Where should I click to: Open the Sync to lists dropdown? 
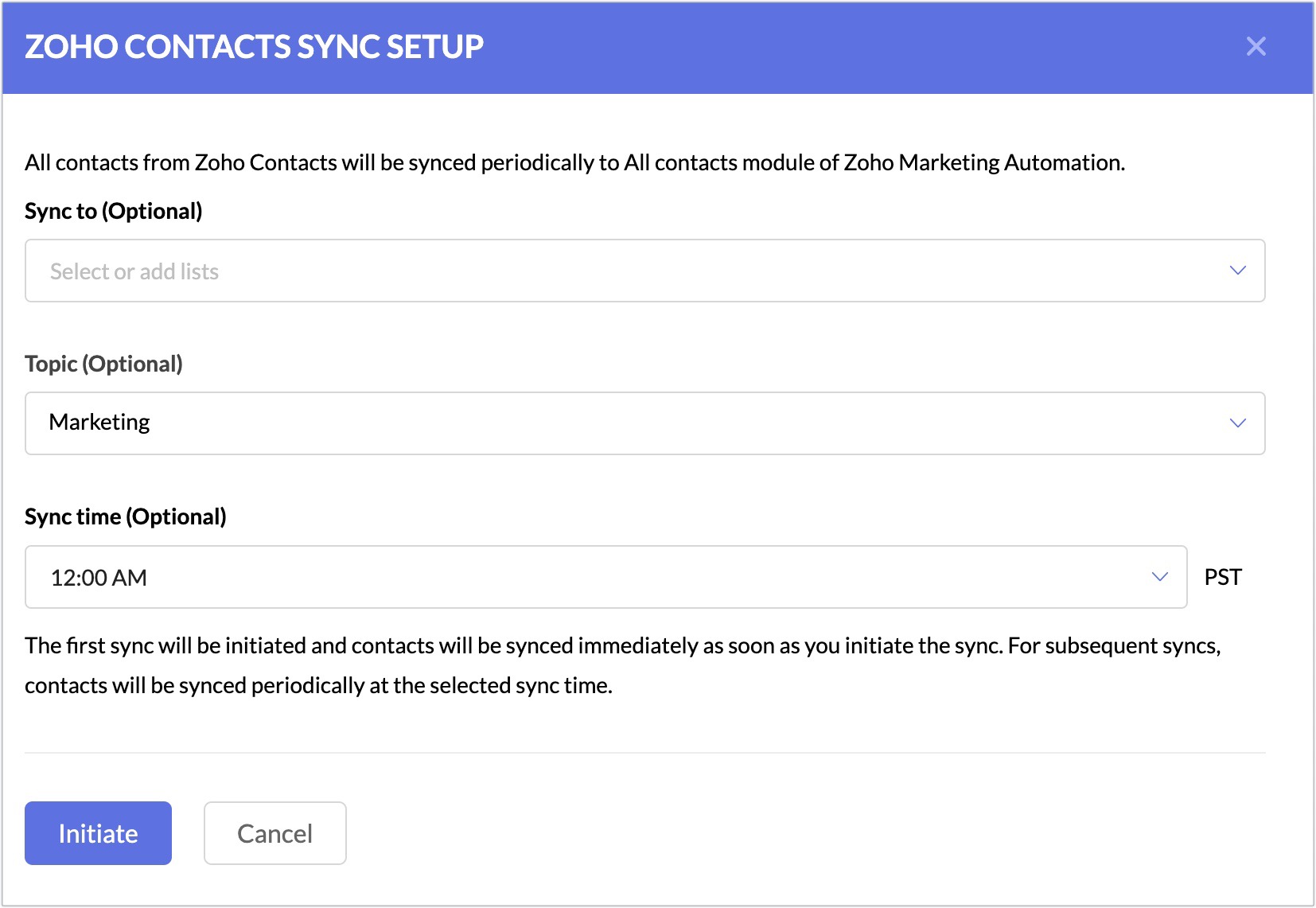(644, 271)
